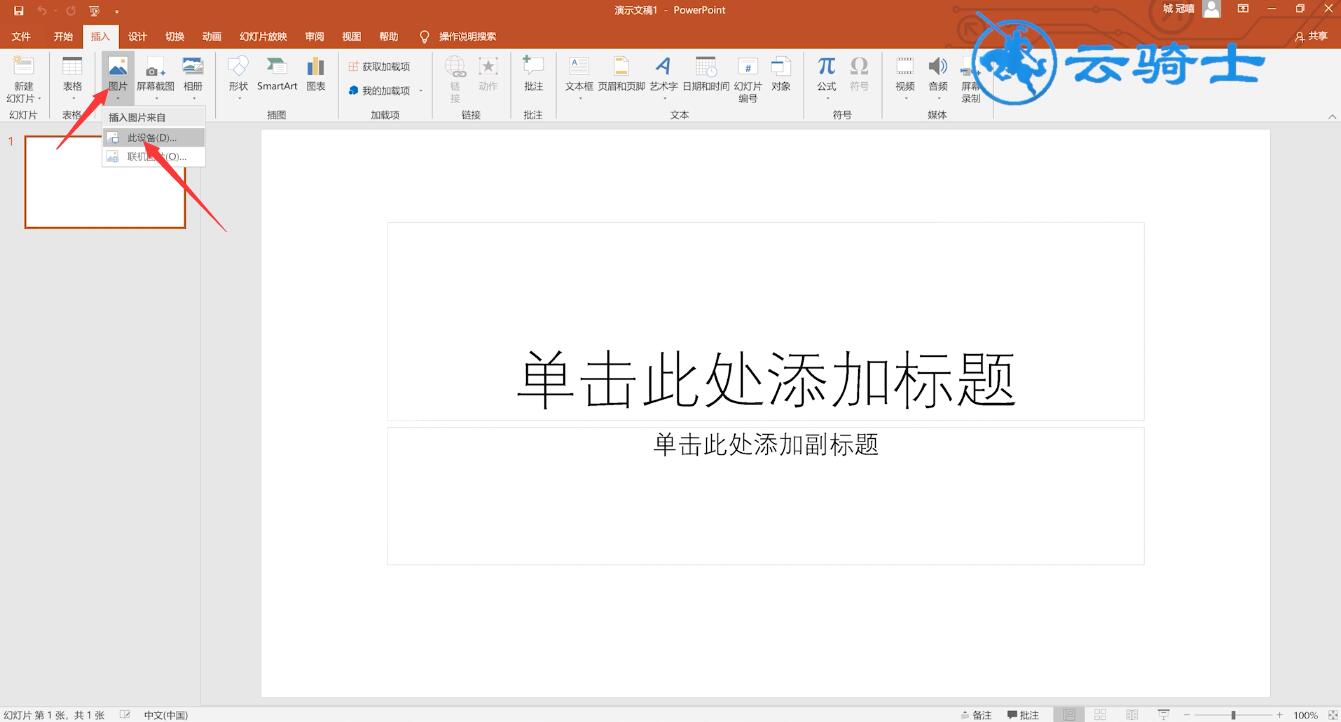Click the Save icon in the quick access toolbar
1341x722 pixels.
(18, 10)
